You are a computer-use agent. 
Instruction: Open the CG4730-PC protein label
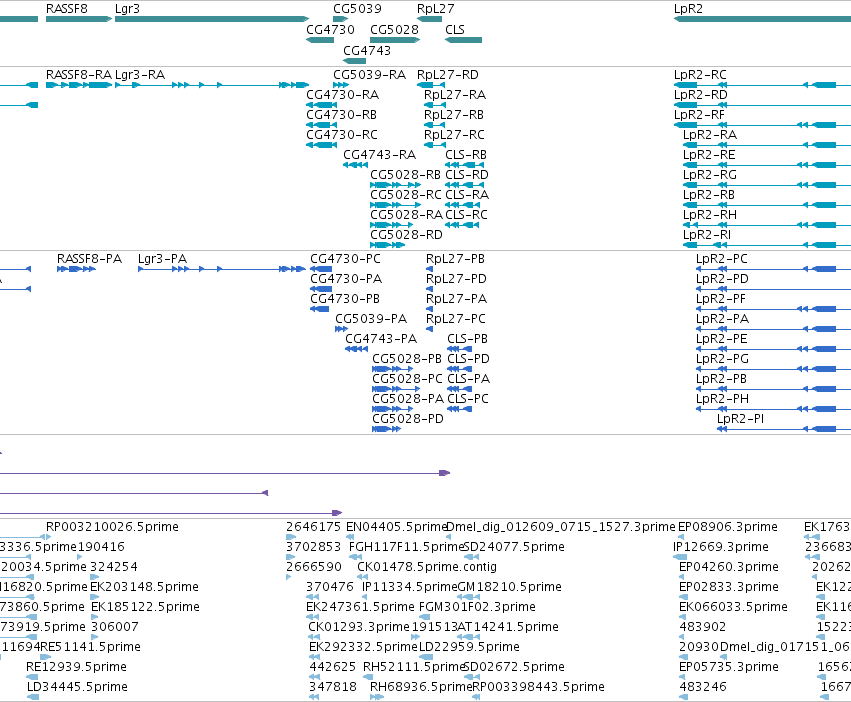345,258
